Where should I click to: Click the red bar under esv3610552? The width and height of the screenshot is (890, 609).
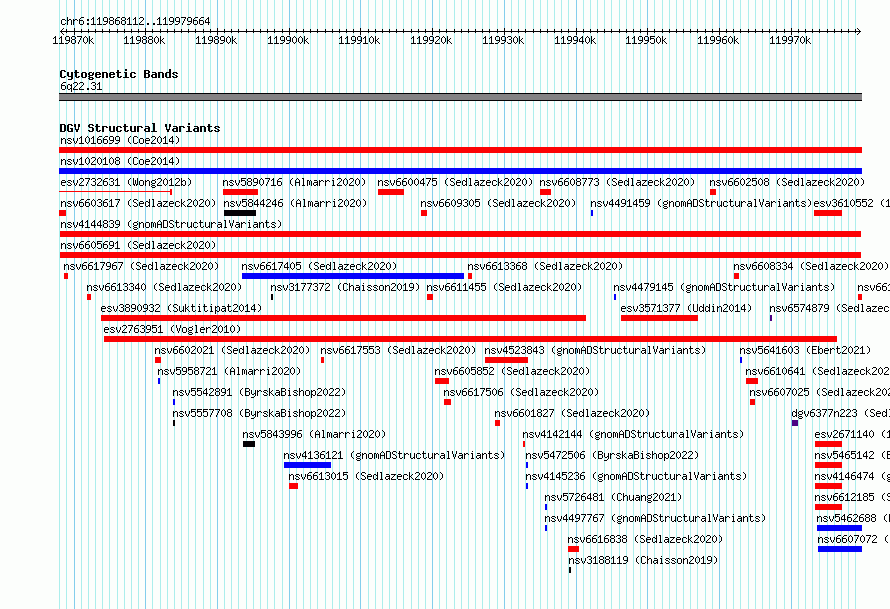828,213
